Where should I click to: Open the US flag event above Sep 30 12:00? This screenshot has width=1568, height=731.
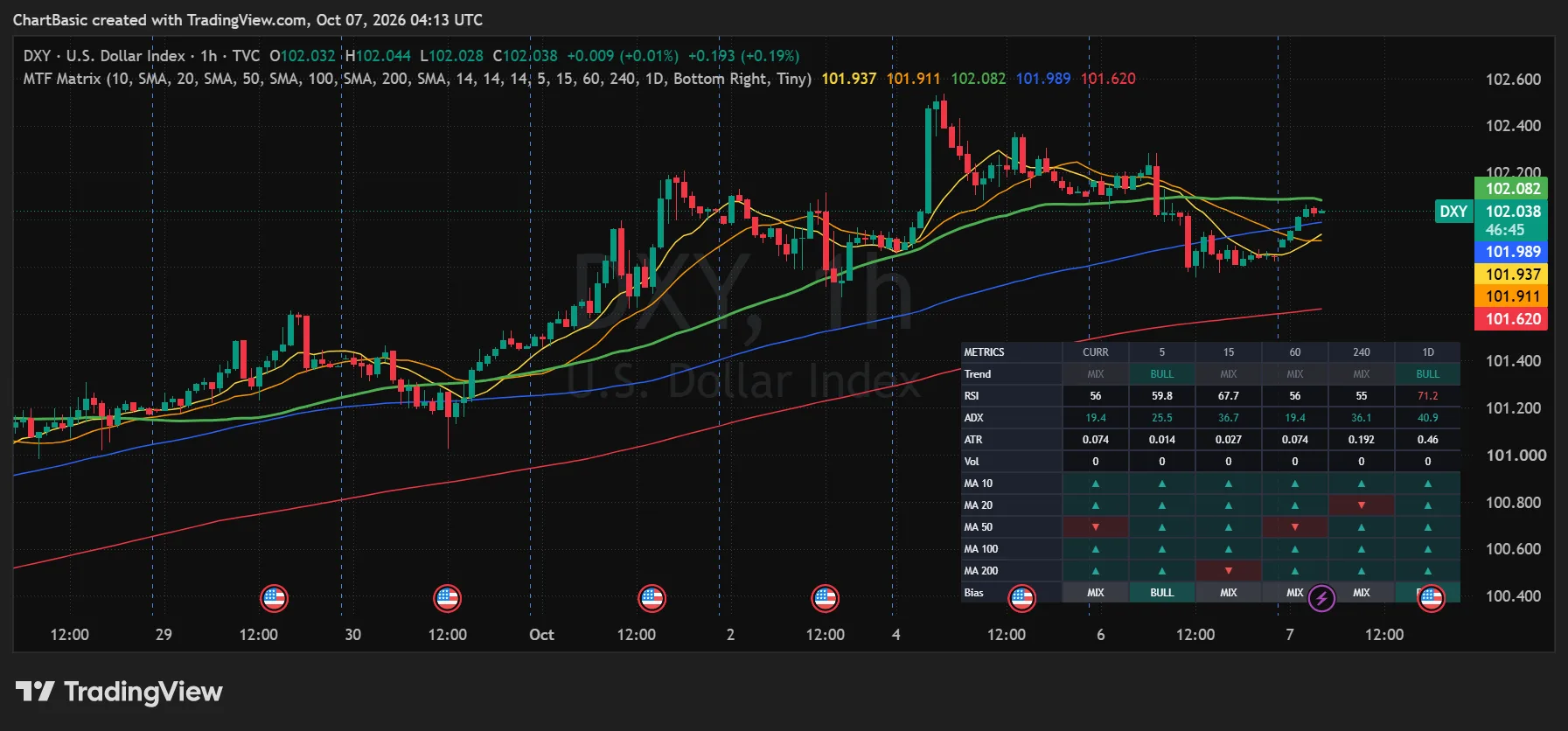[x=447, y=599]
